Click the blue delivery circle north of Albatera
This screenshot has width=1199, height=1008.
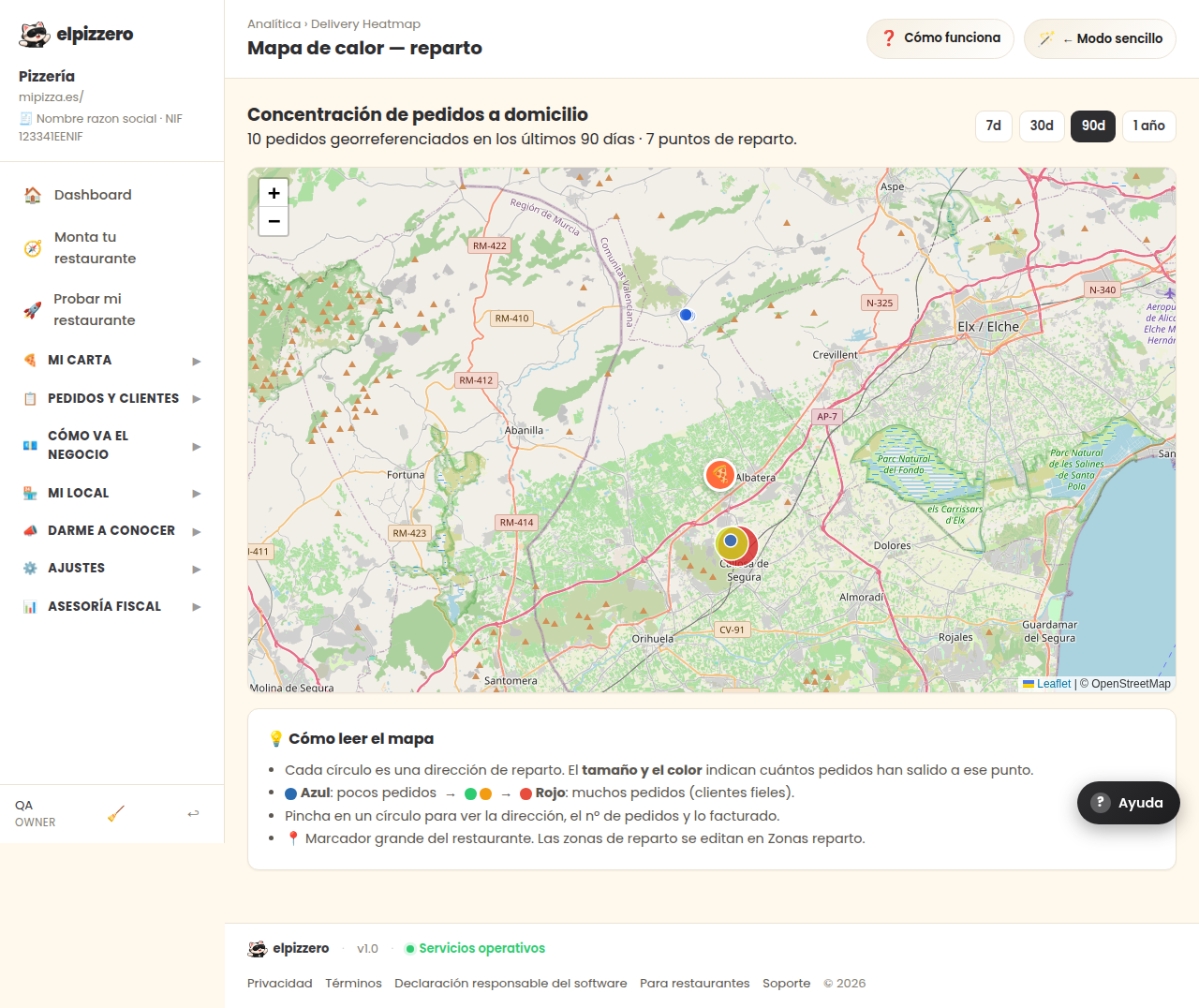(x=686, y=315)
